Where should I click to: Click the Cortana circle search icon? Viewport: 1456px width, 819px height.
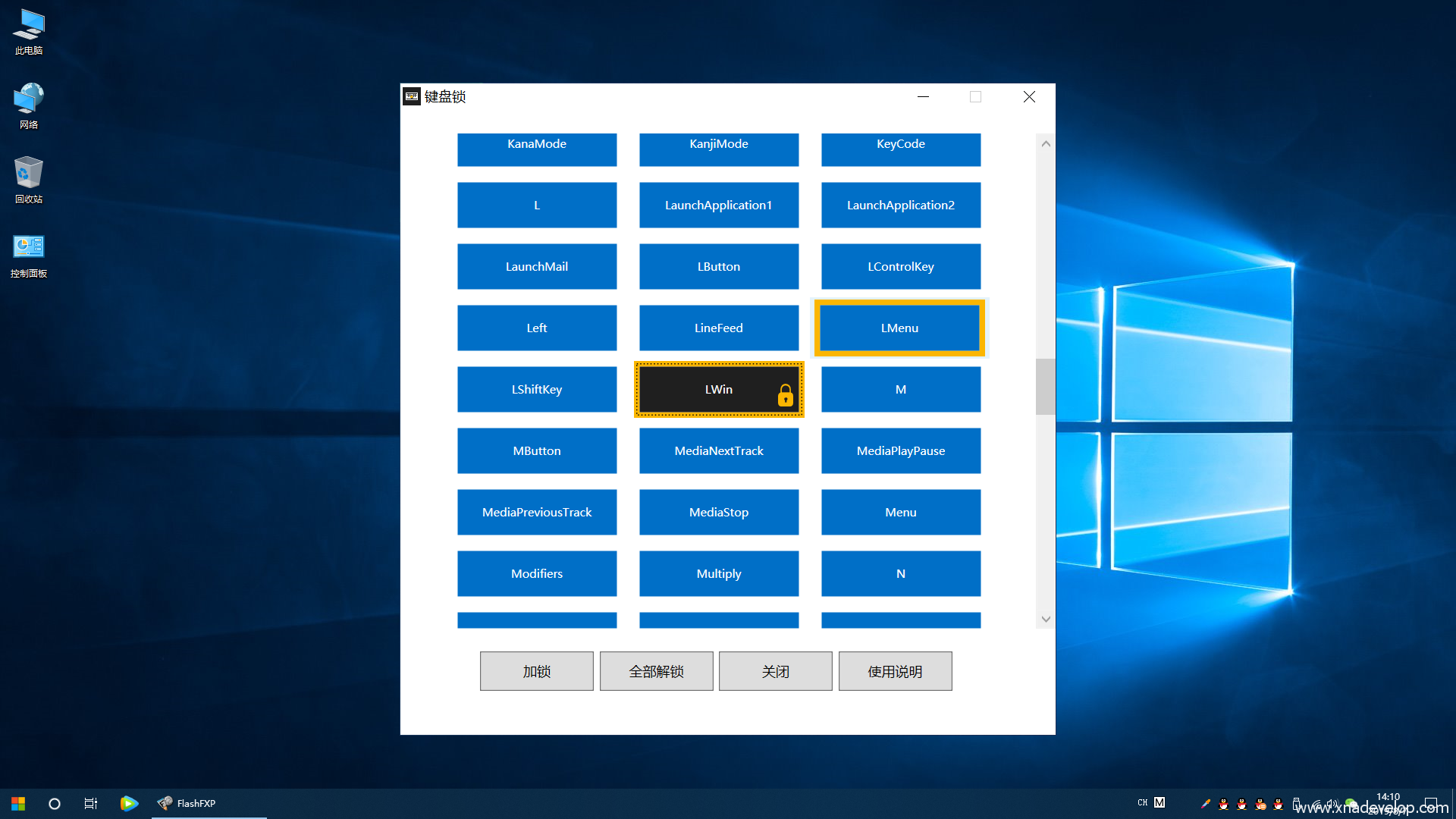(x=55, y=803)
